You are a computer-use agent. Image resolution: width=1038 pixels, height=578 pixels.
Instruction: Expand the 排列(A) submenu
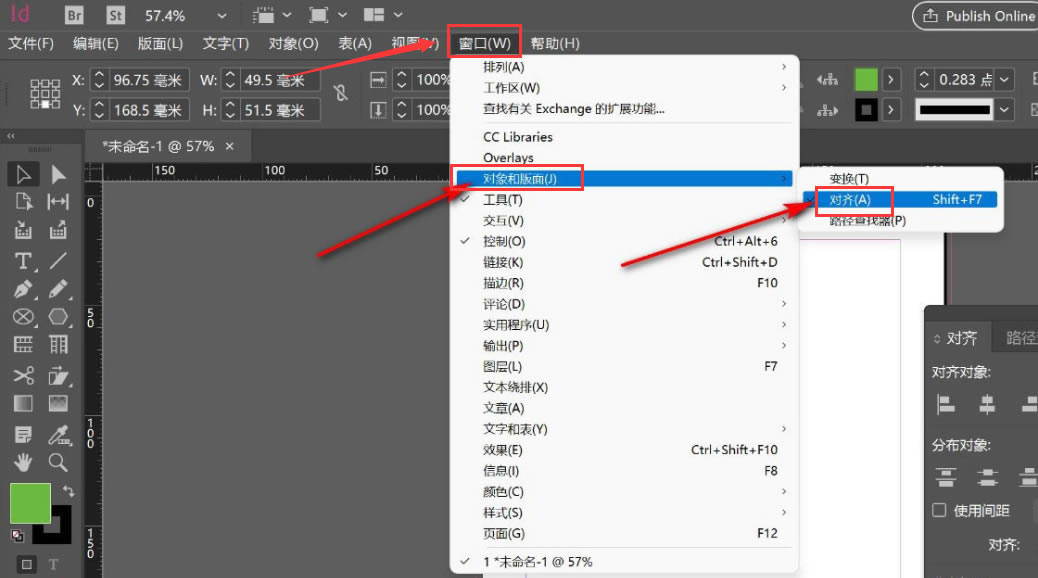pos(624,67)
